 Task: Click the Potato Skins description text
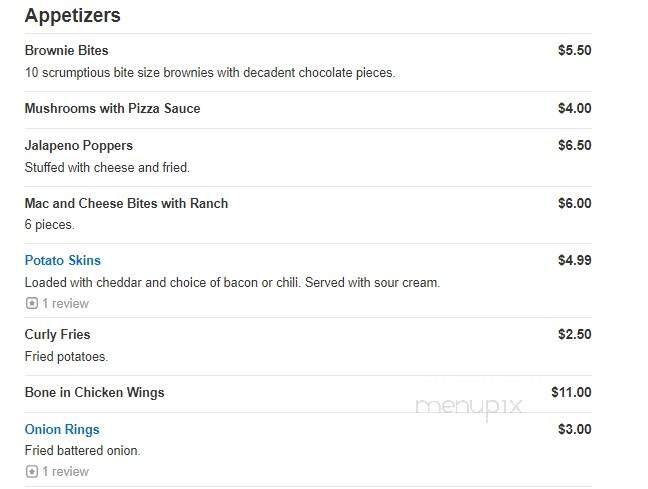231,282
